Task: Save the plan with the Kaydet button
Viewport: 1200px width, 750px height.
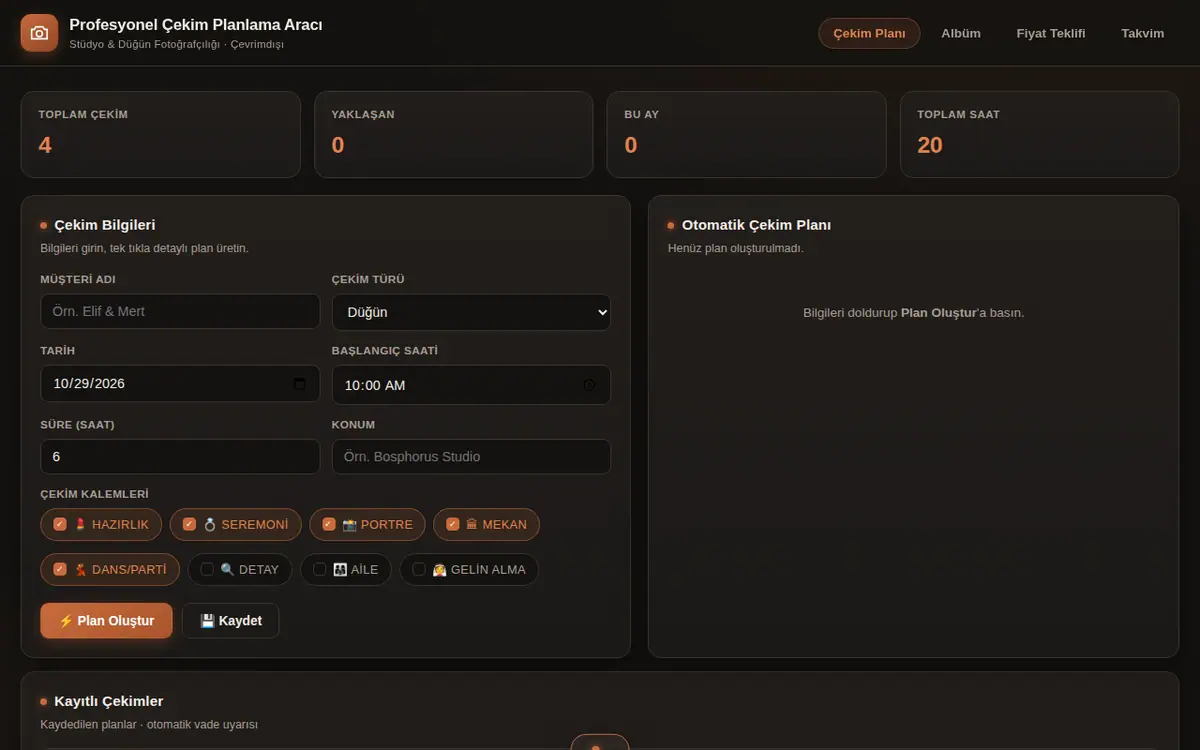Action: tap(231, 620)
